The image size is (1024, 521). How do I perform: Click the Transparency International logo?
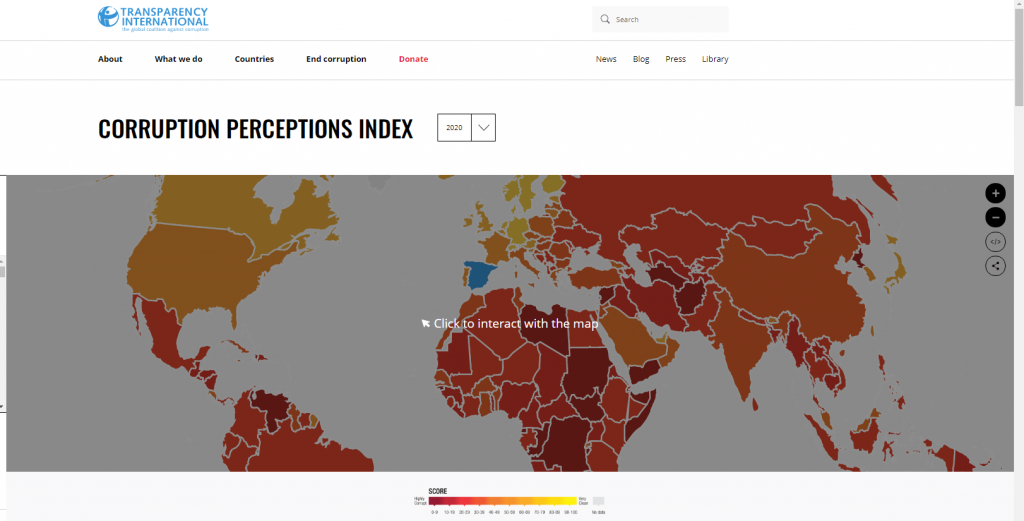153,19
